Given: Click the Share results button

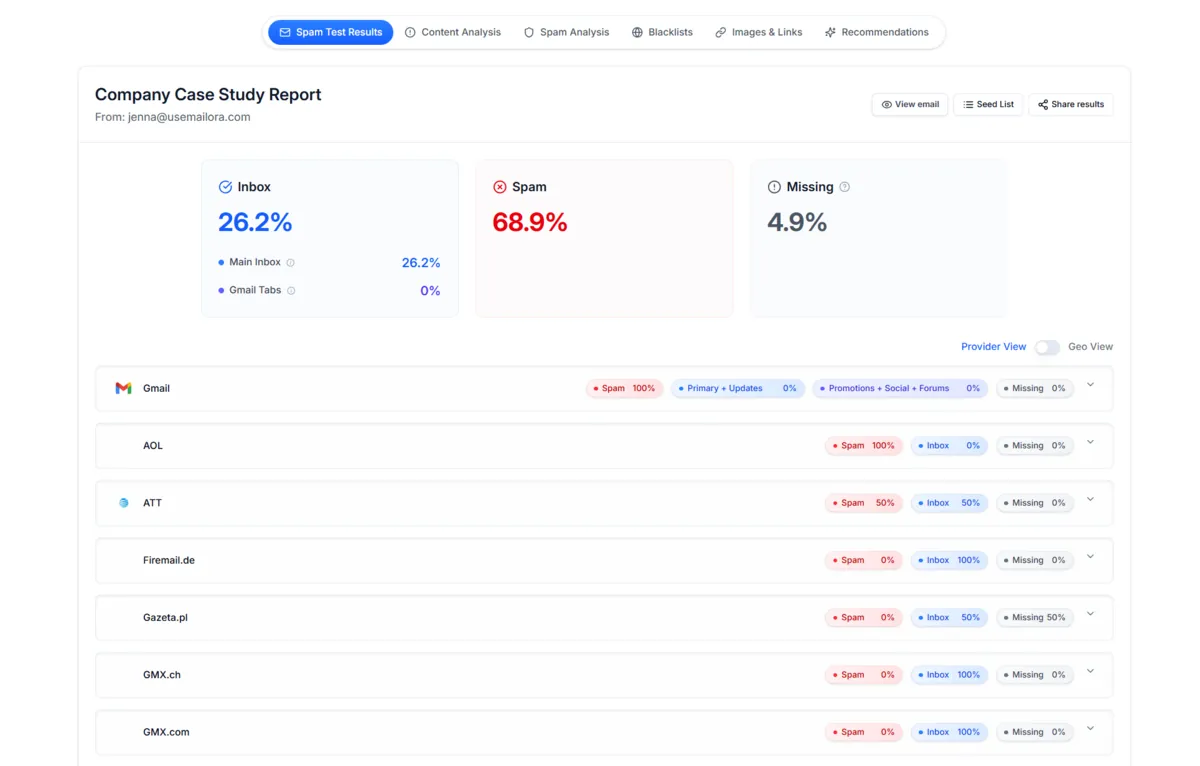Looking at the screenshot, I should (1070, 104).
